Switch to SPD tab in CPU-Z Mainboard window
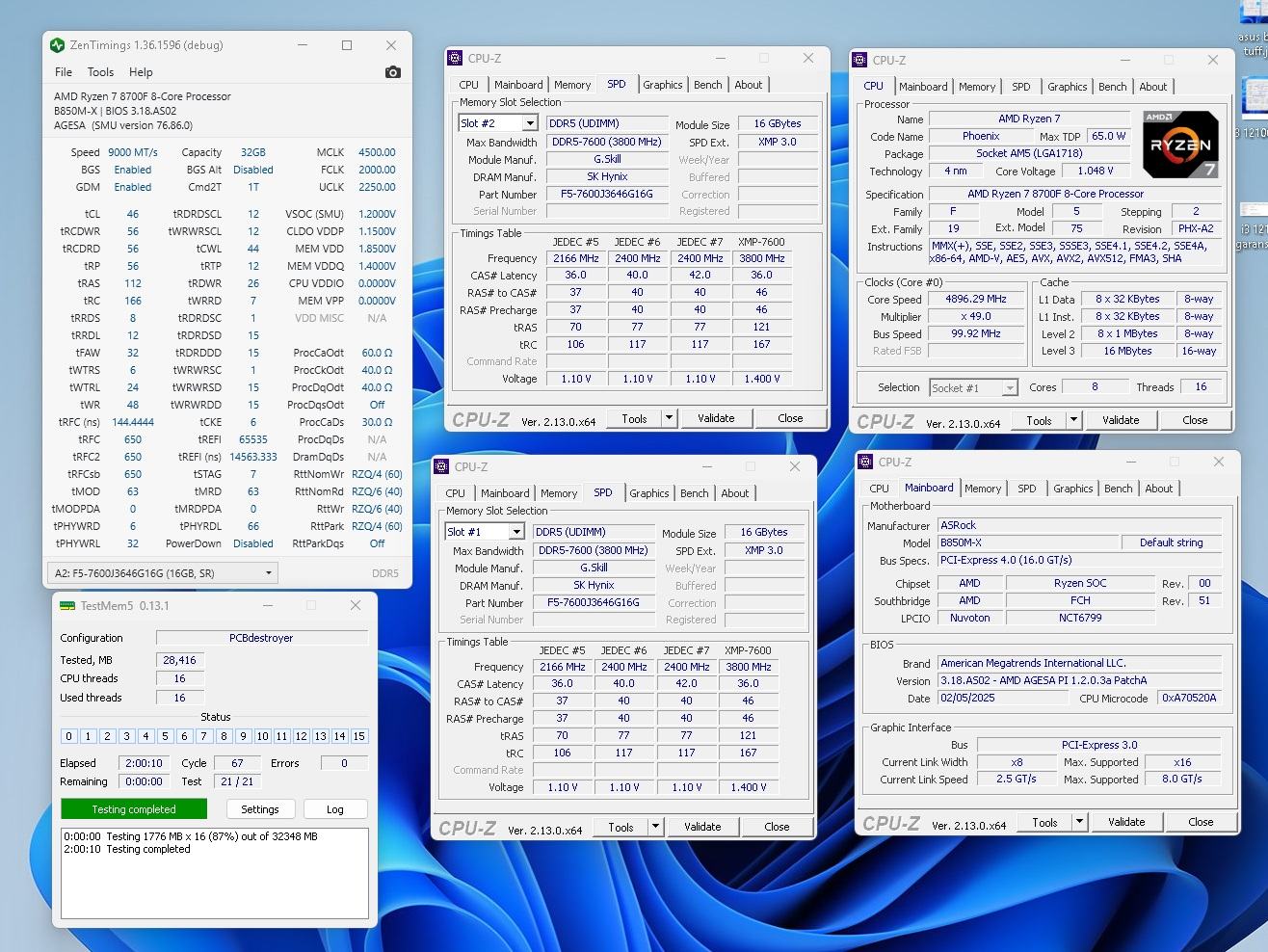The image size is (1268, 952). (x=1027, y=489)
